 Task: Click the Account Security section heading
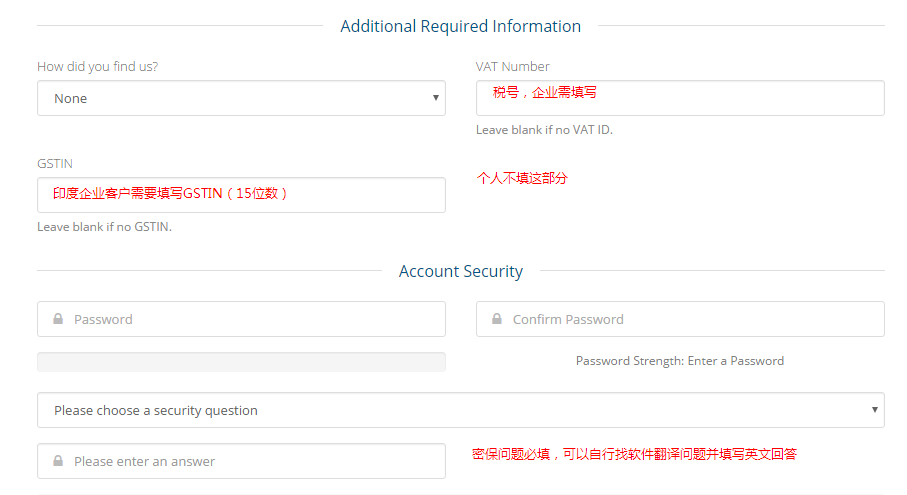460,271
